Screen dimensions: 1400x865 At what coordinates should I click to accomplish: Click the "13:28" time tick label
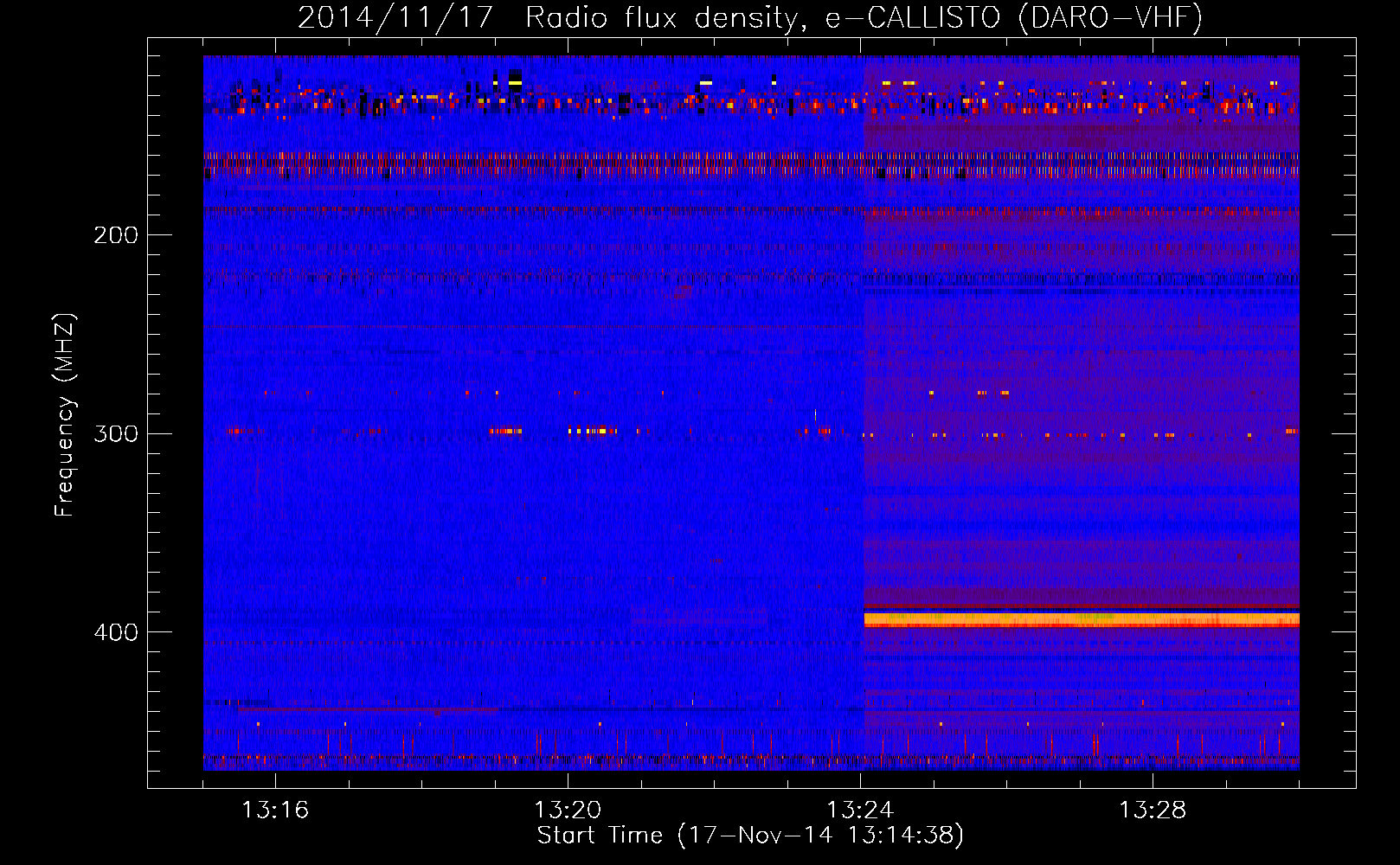(x=1153, y=811)
